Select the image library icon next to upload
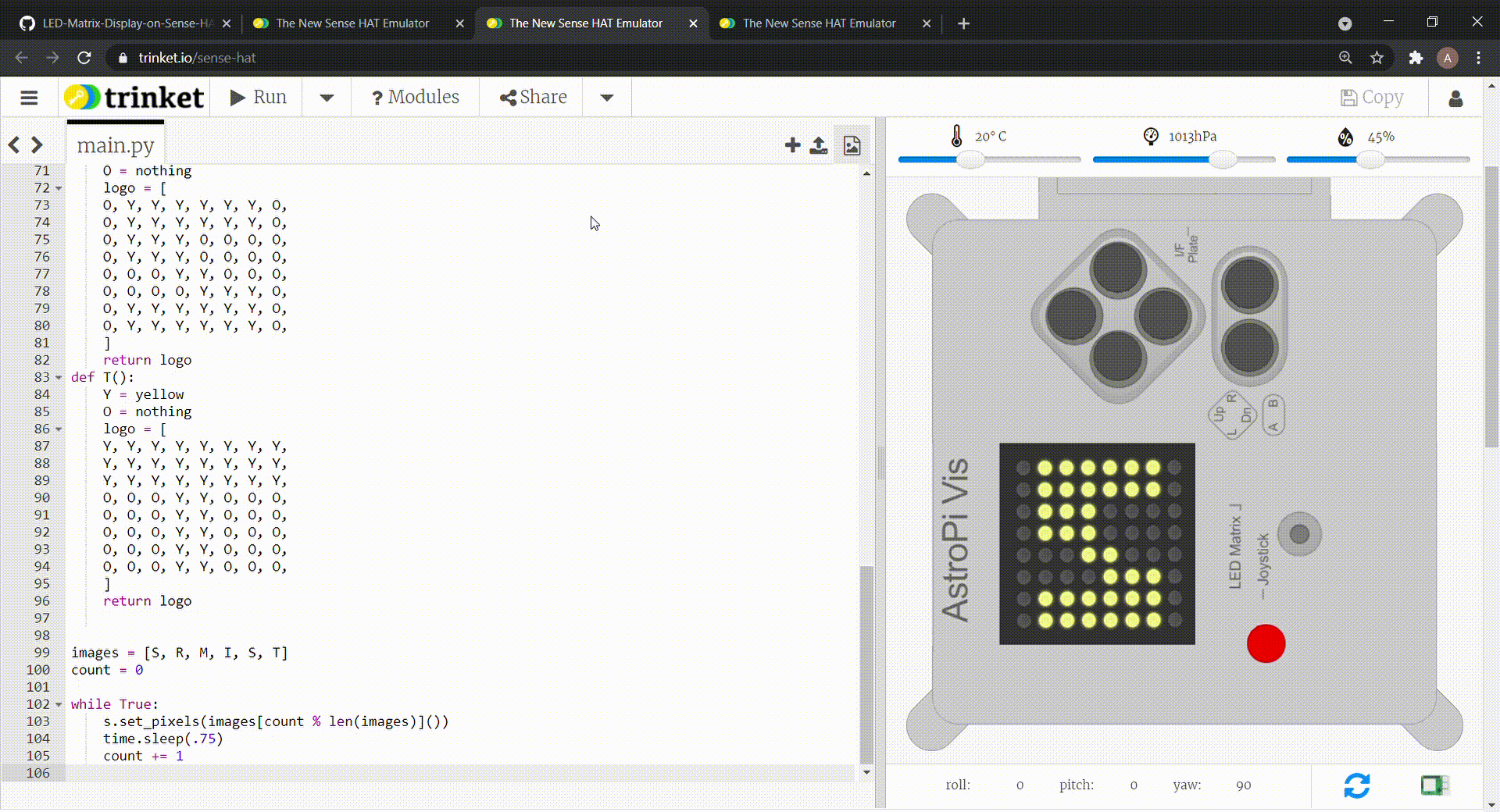Screen dimensions: 1500x812 pos(852,145)
